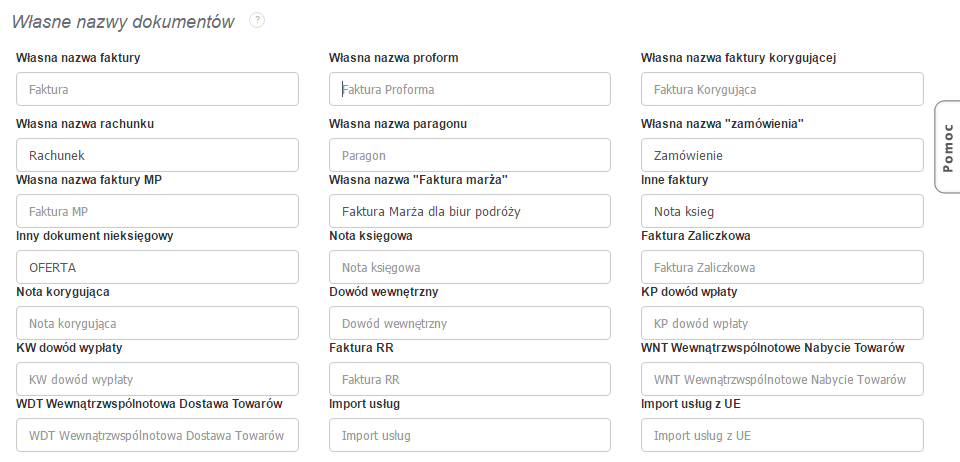The image size is (960, 462).
Task: Click the Inne faktury input field
Action: coord(782,211)
